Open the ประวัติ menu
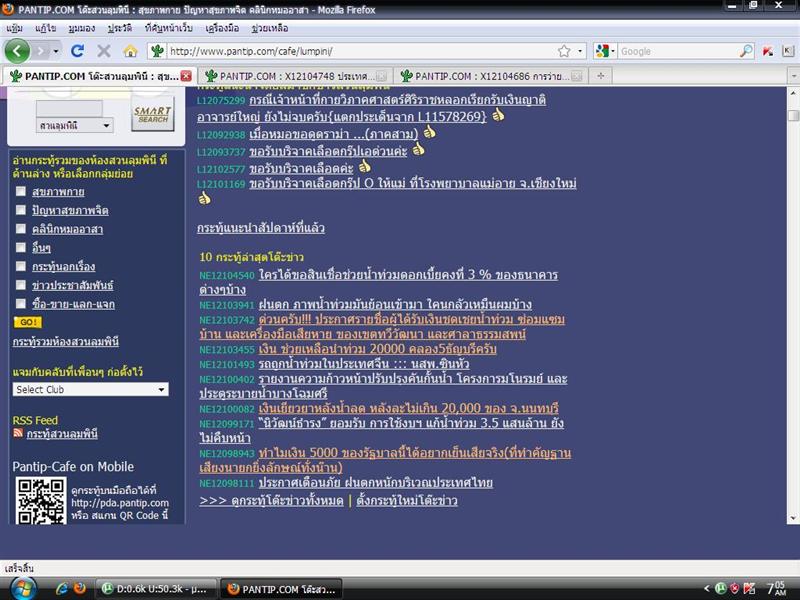800x600 pixels. pos(120,28)
